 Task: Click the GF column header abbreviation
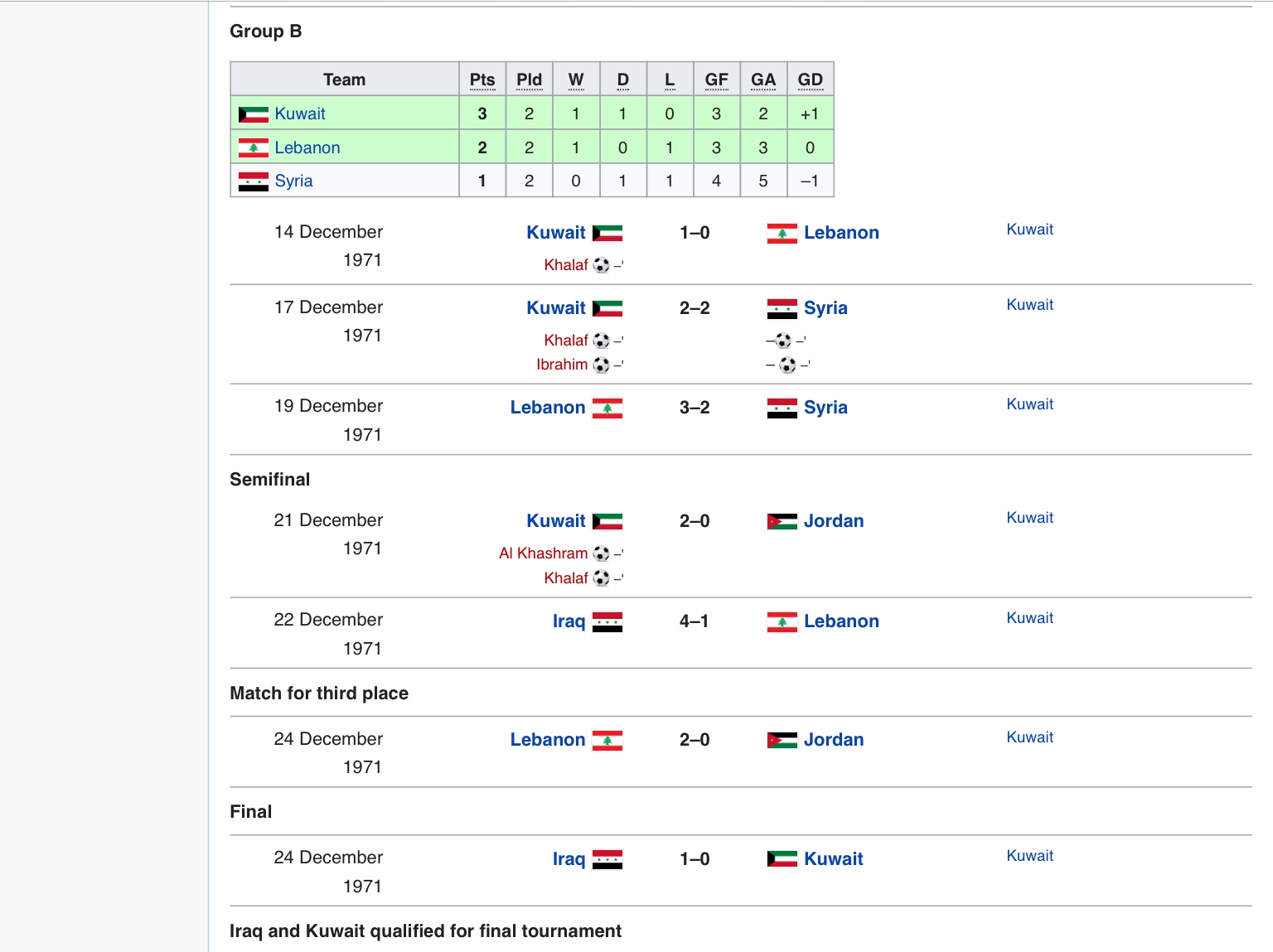tap(716, 80)
